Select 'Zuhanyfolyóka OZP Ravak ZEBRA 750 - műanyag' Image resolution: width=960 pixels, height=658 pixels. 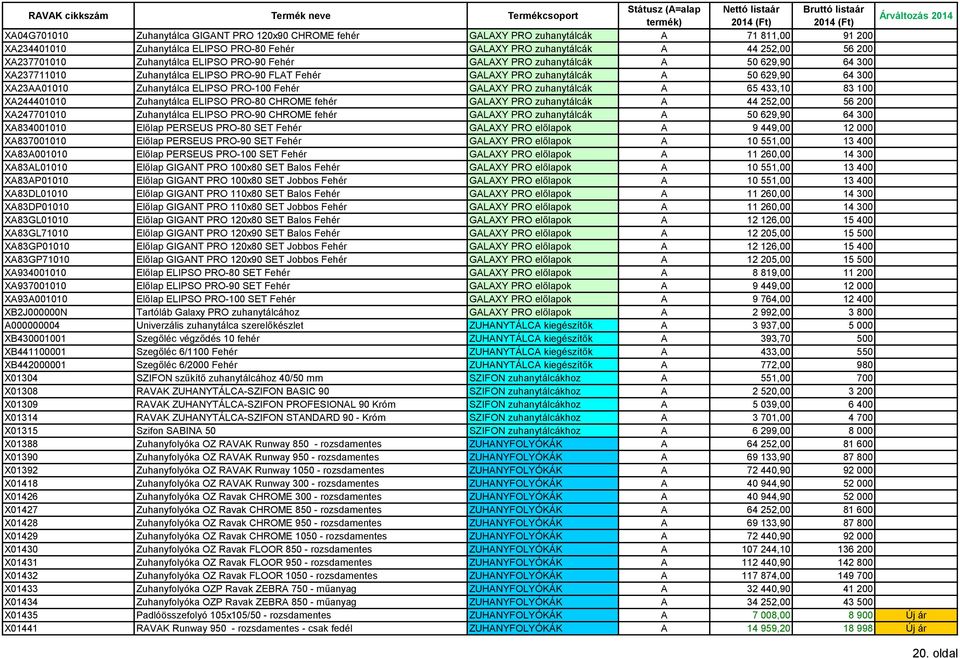click(x=301, y=588)
